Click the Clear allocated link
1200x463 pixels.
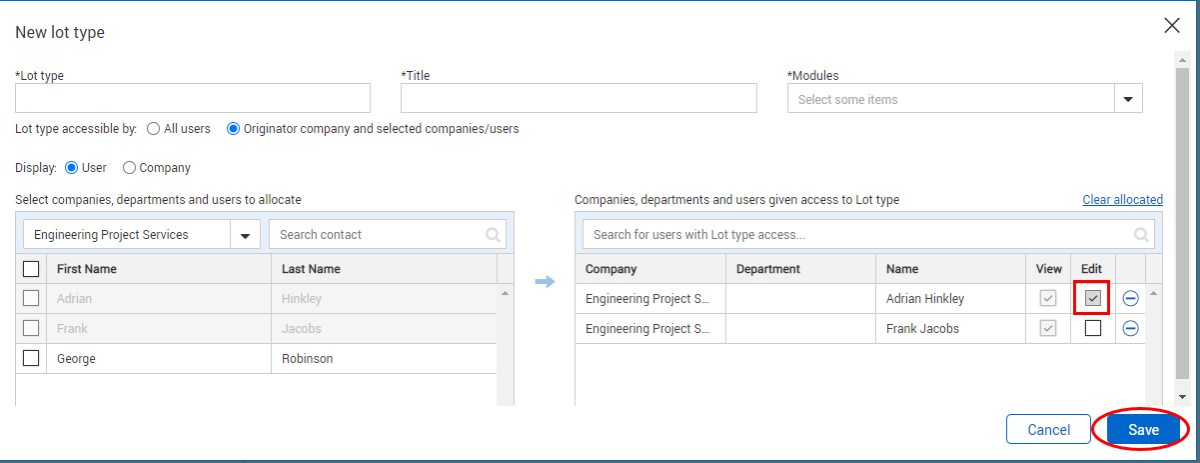pyautogui.click(x=1122, y=200)
